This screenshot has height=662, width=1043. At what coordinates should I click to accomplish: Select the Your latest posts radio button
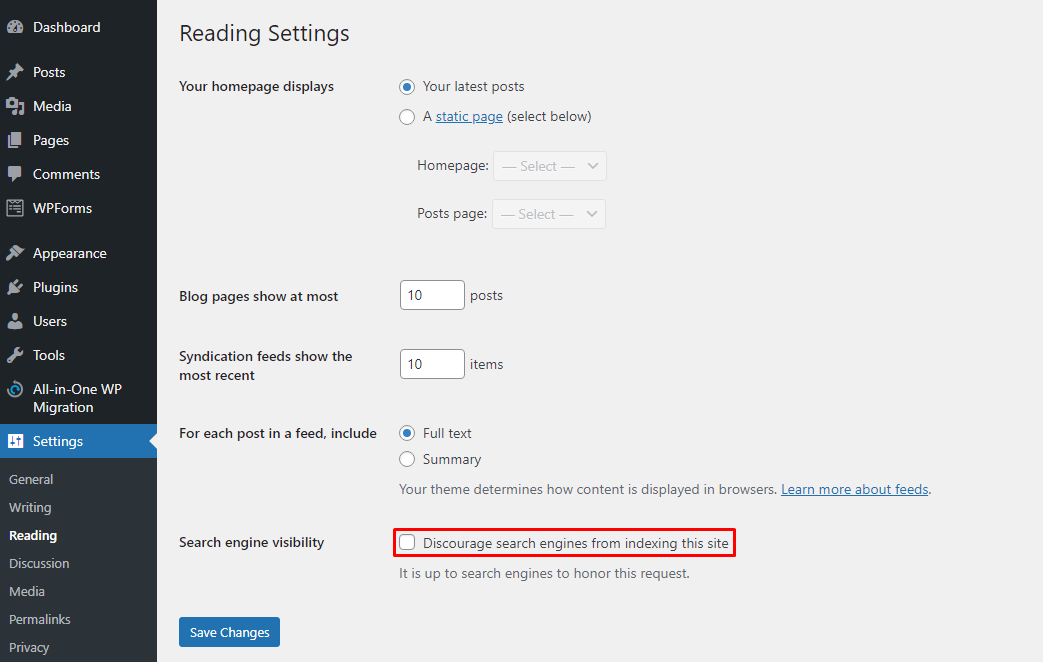pyautogui.click(x=407, y=87)
